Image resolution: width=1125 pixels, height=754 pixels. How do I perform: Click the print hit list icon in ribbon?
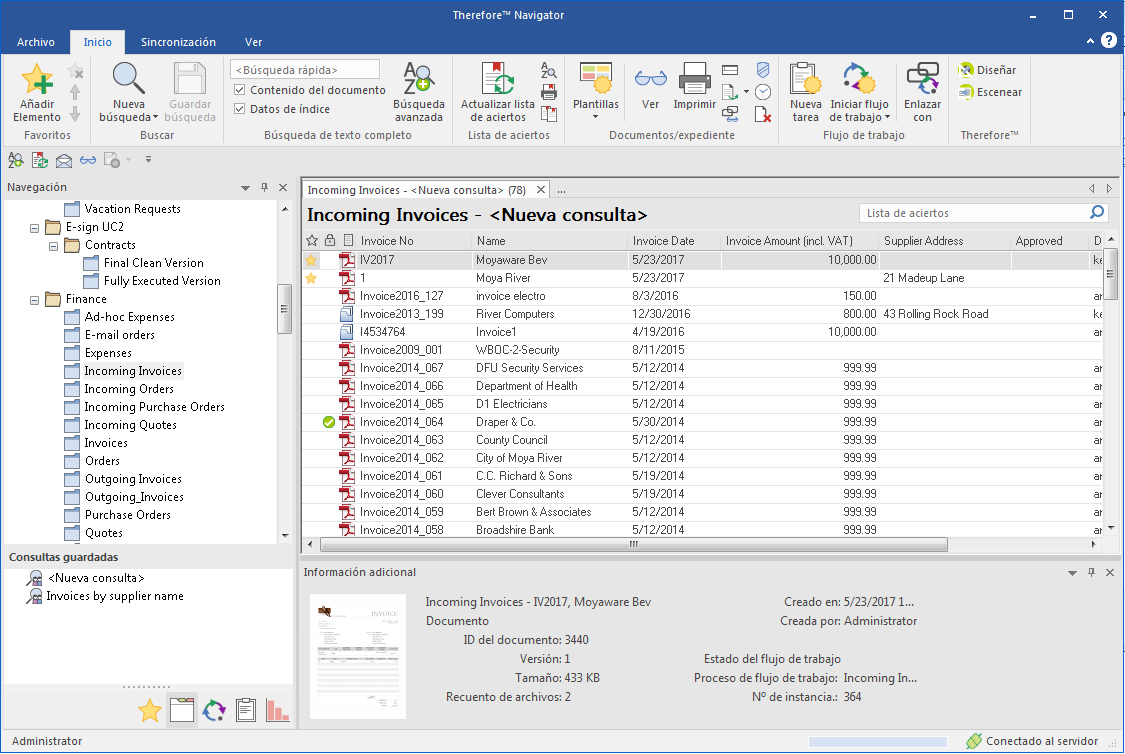coord(549,92)
